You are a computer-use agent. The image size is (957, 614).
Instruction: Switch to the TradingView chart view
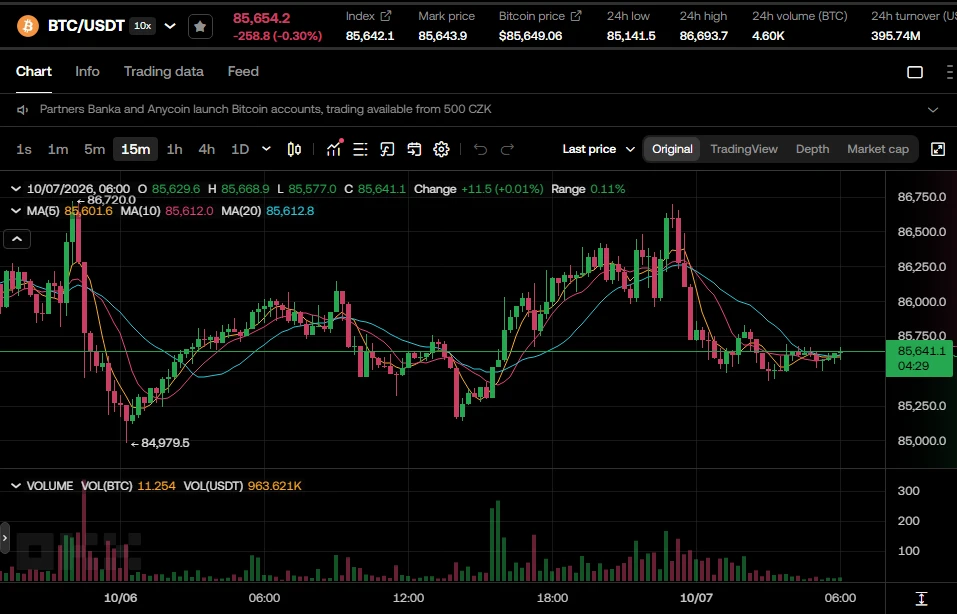[x=744, y=149]
